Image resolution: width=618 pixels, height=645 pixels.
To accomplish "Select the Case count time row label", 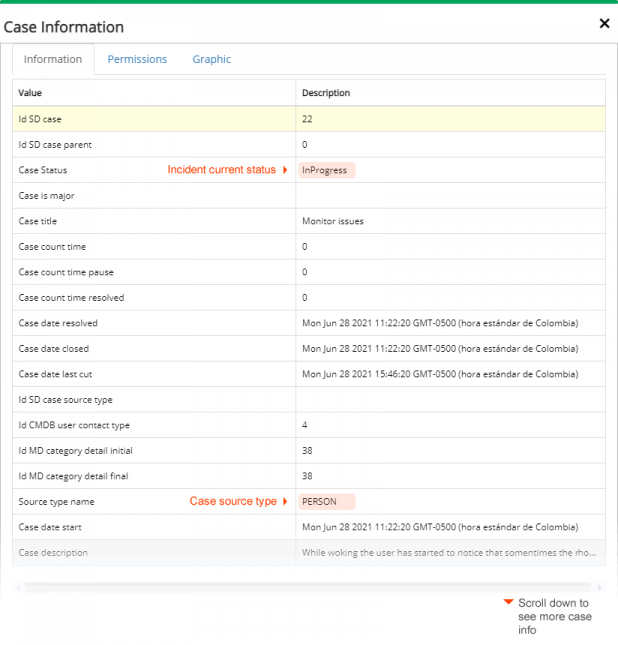I will [52, 247].
